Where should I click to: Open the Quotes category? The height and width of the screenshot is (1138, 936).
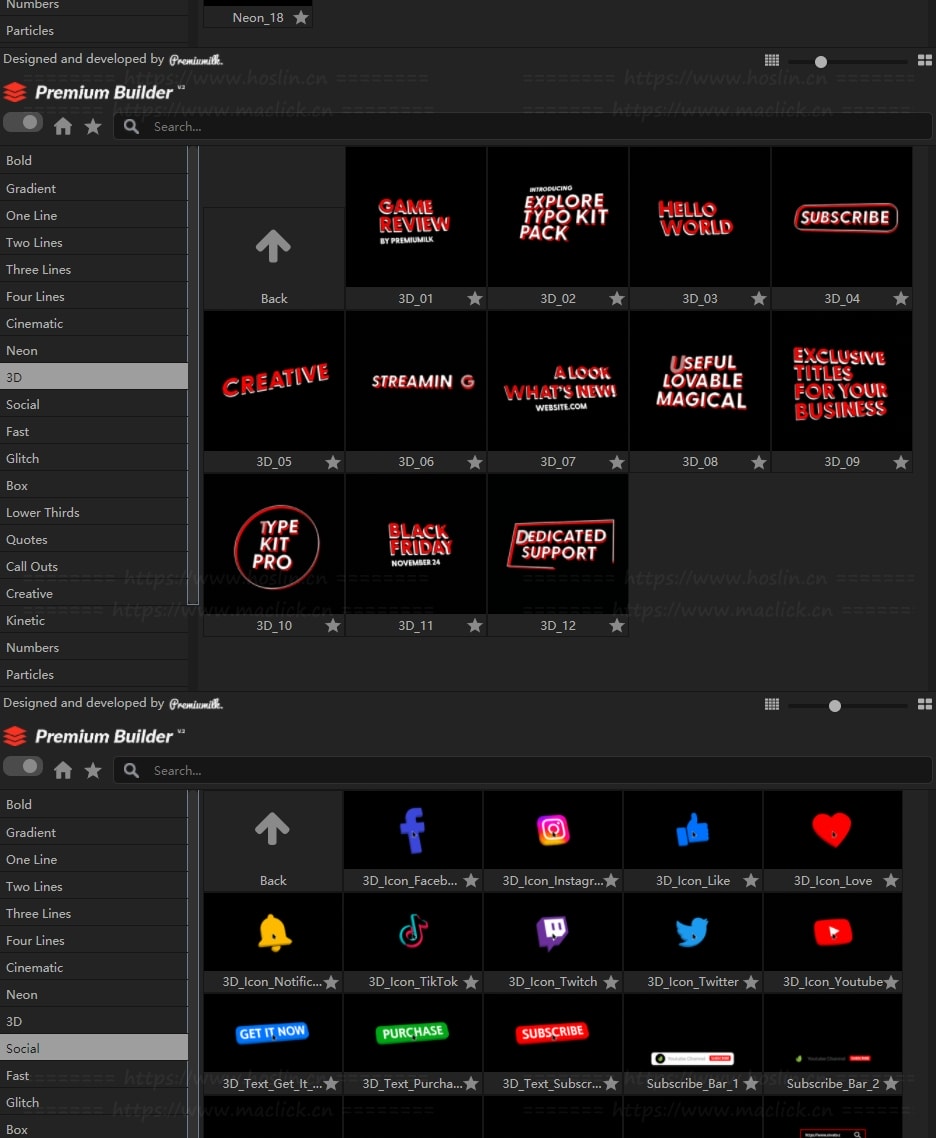(94, 539)
